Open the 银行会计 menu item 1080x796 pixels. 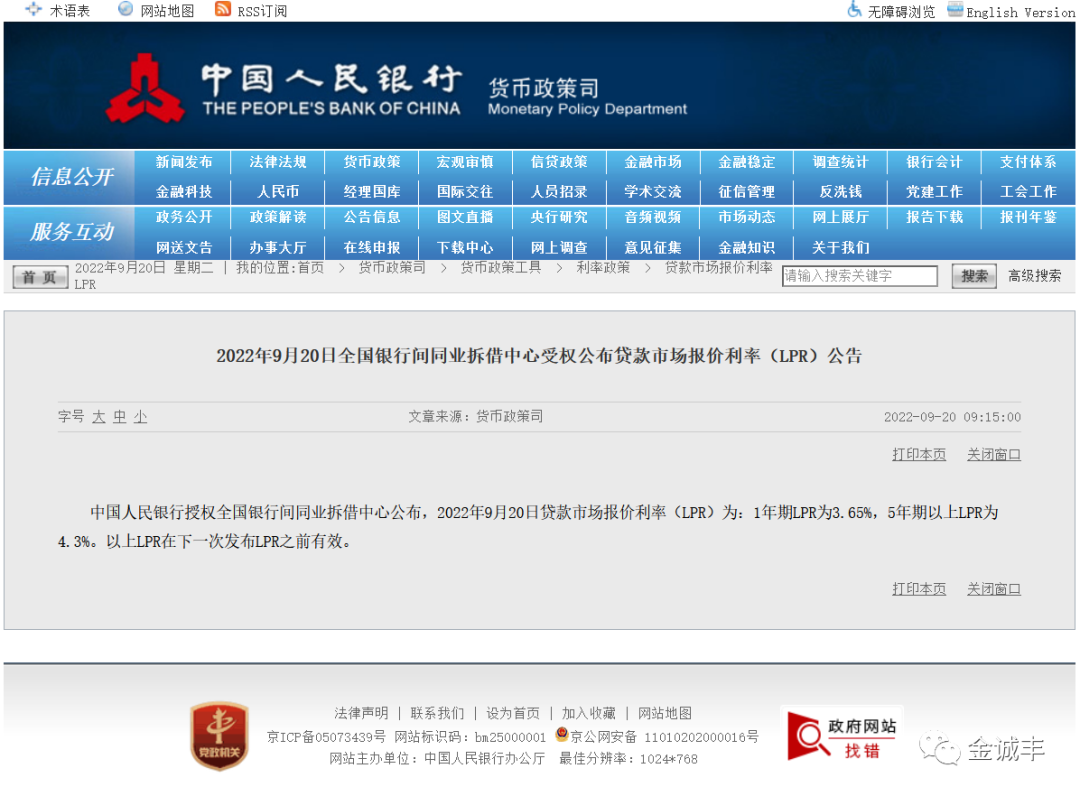[935, 163]
